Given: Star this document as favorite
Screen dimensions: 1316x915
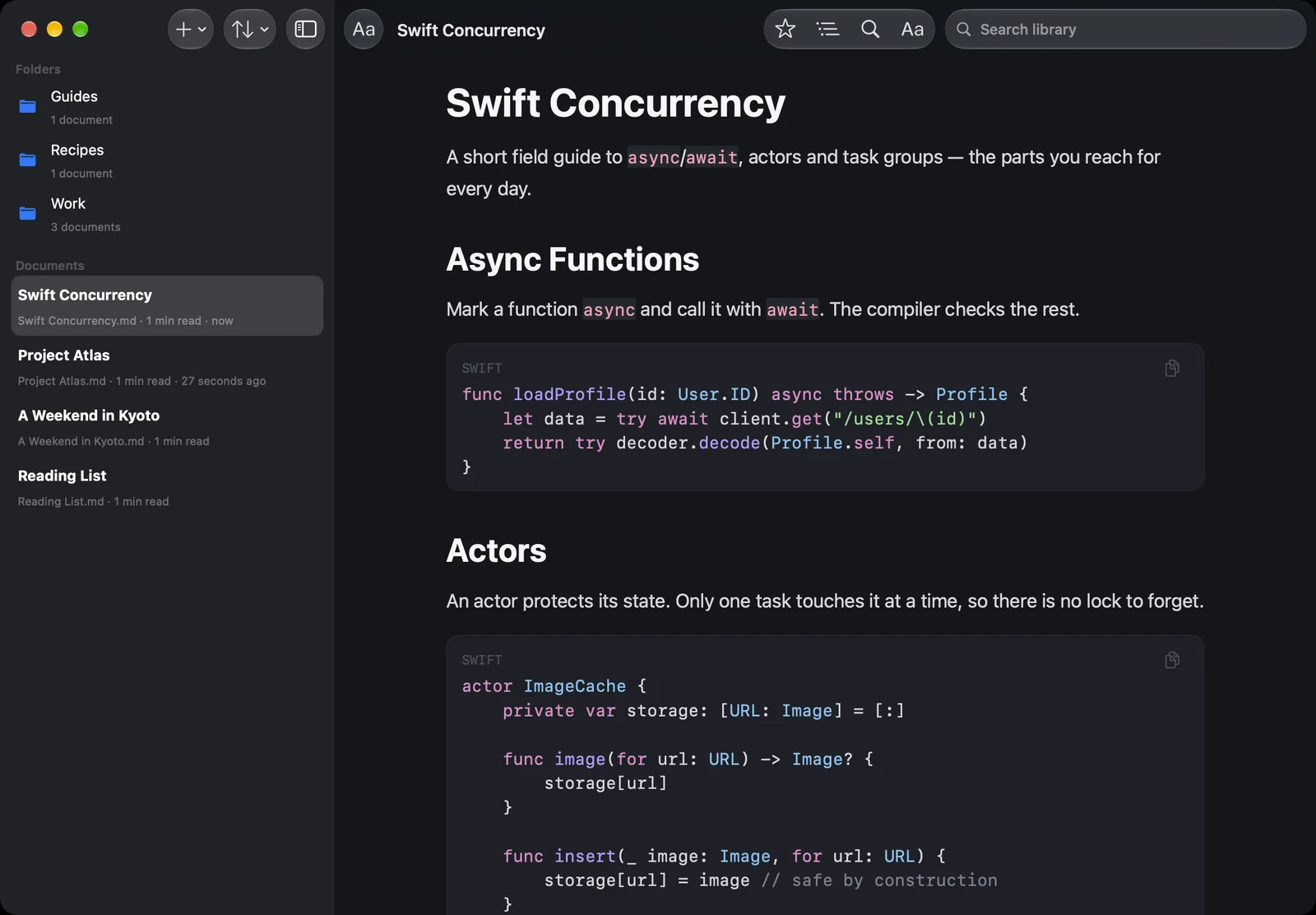Looking at the screenshot, I should coord(785,30).
